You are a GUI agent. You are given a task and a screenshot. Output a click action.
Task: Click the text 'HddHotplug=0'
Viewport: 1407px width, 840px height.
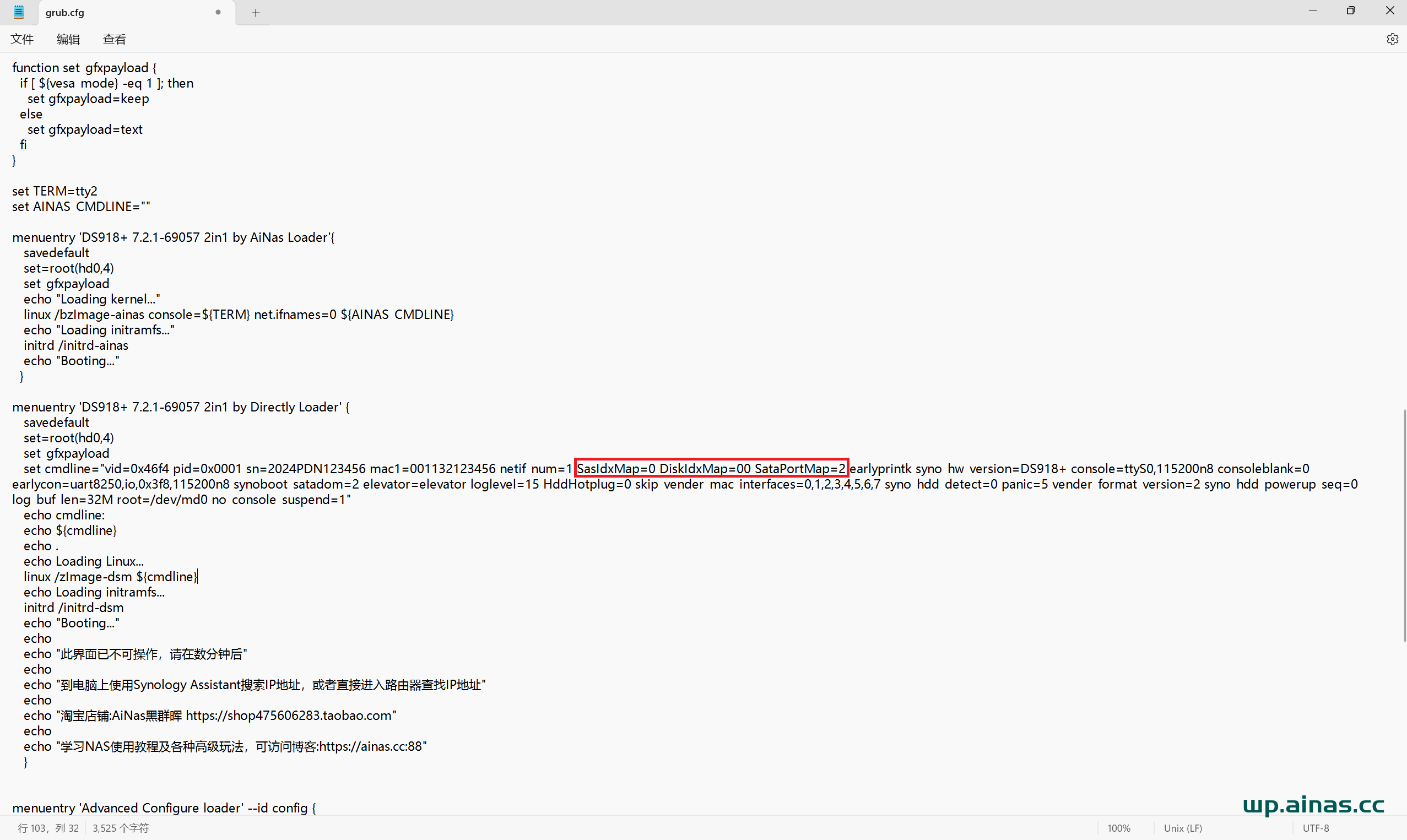(587, 485)
